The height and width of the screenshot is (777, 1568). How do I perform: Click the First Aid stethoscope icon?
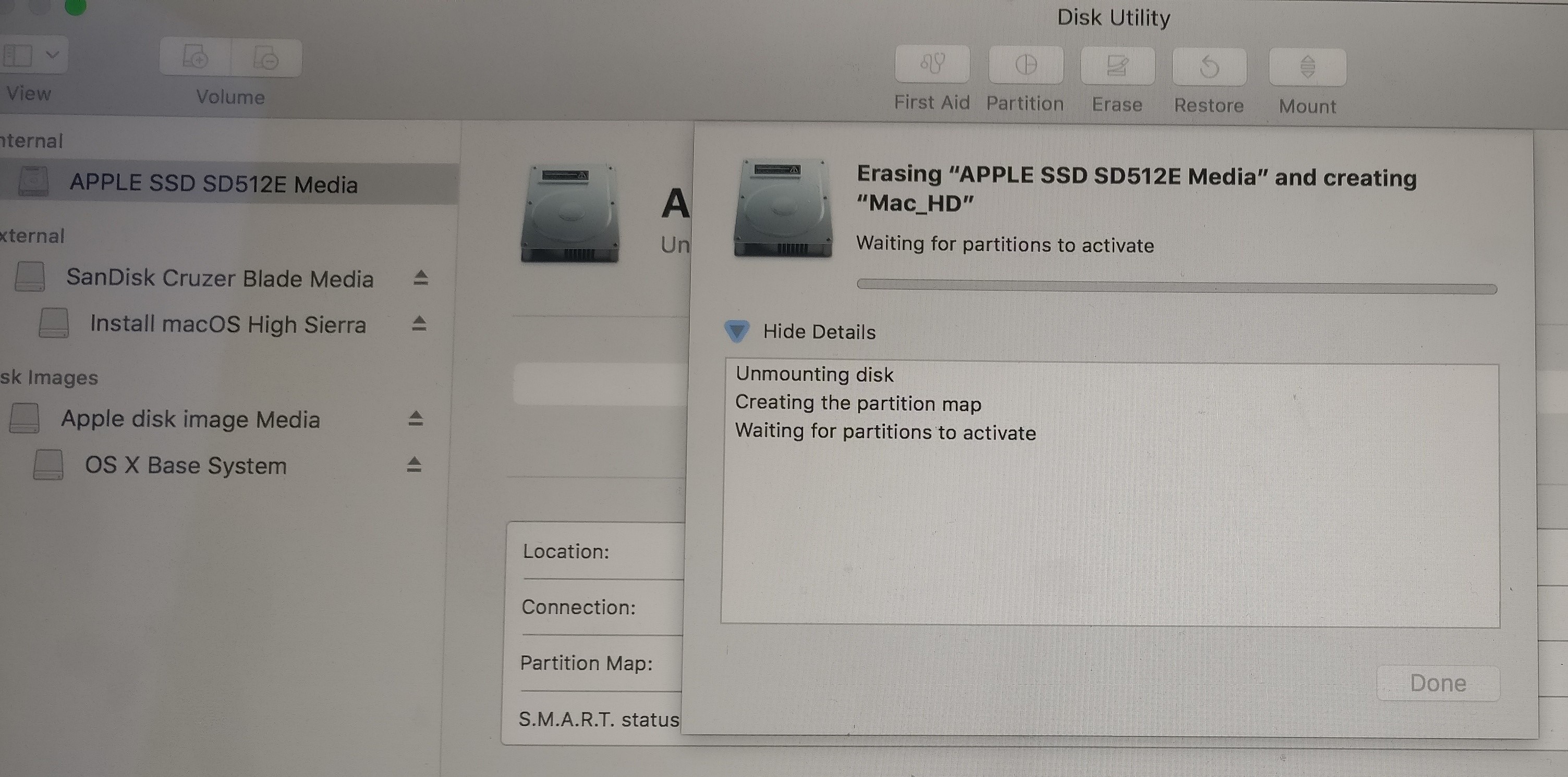[x=932, y=63]
